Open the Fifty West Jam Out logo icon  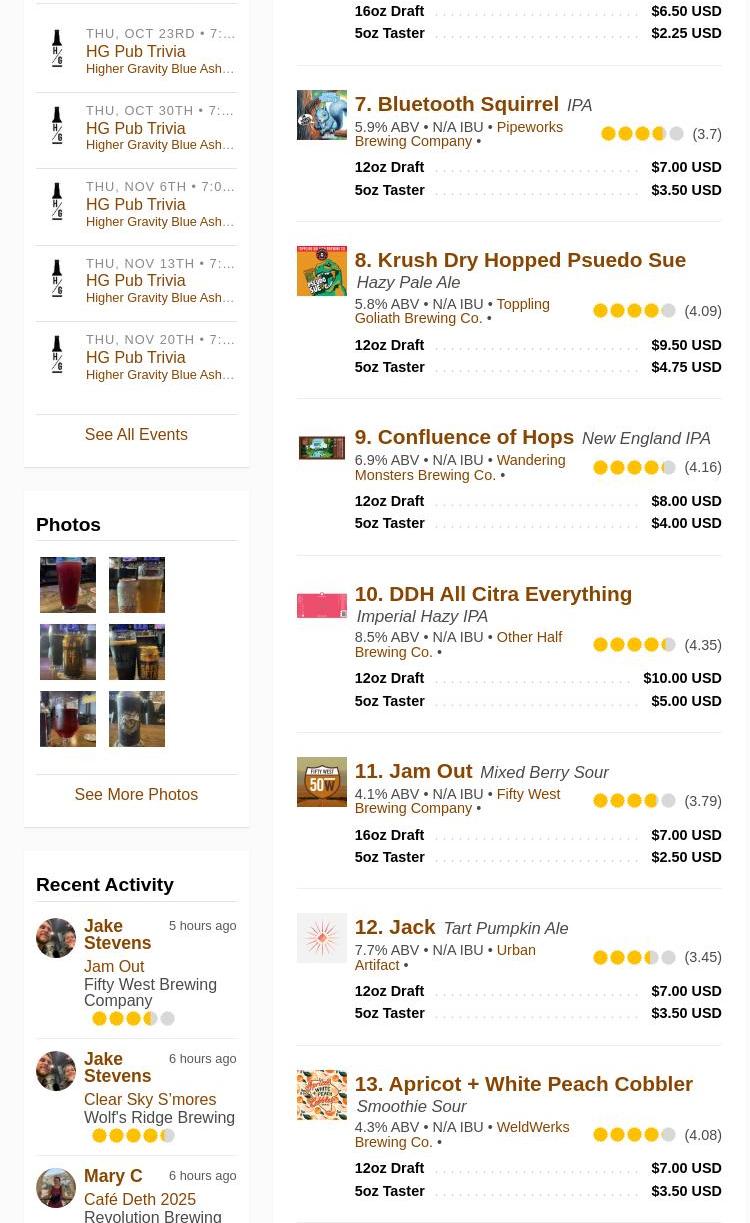(x=321, y=782)
